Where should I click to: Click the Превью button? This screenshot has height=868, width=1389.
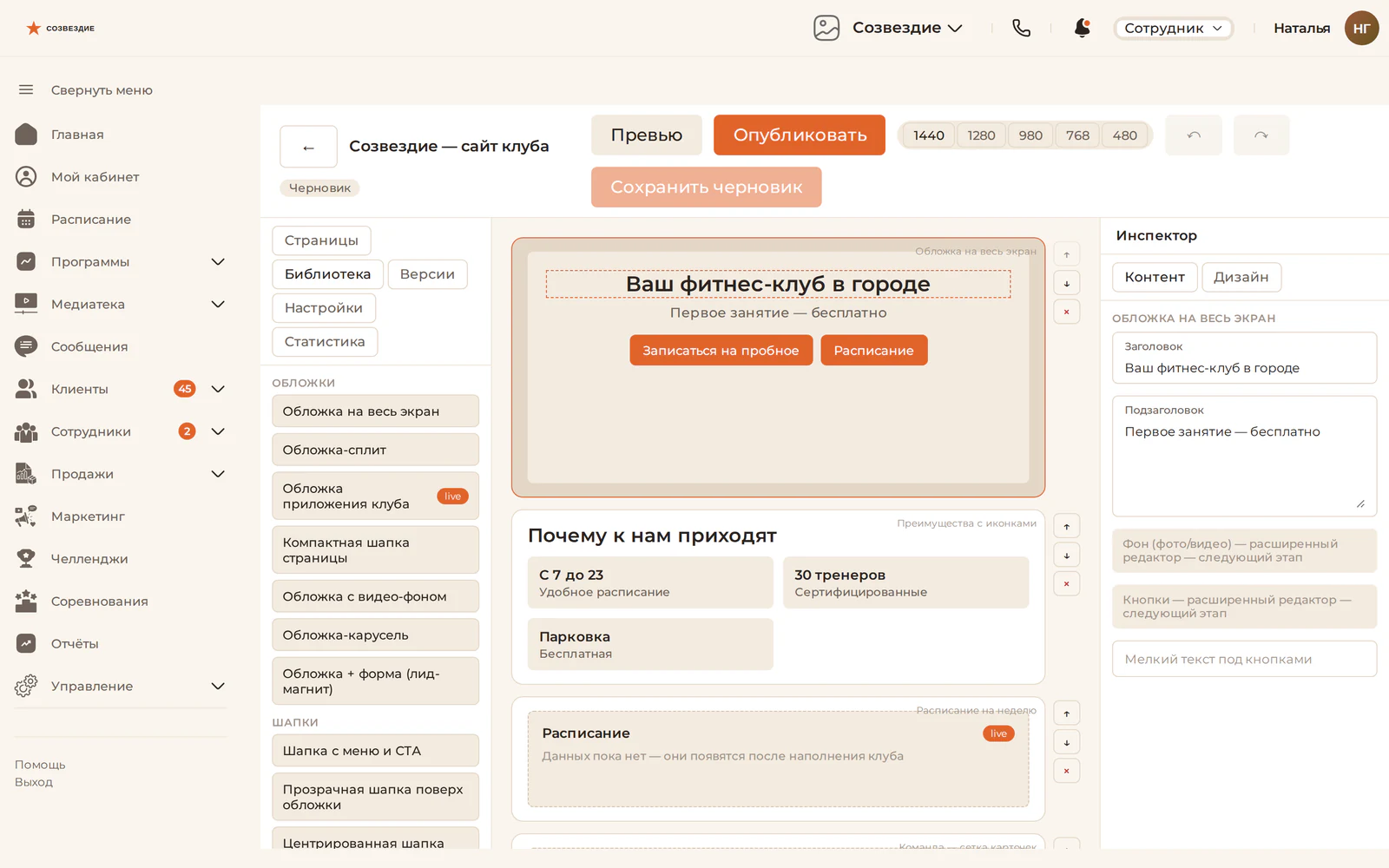647,135
